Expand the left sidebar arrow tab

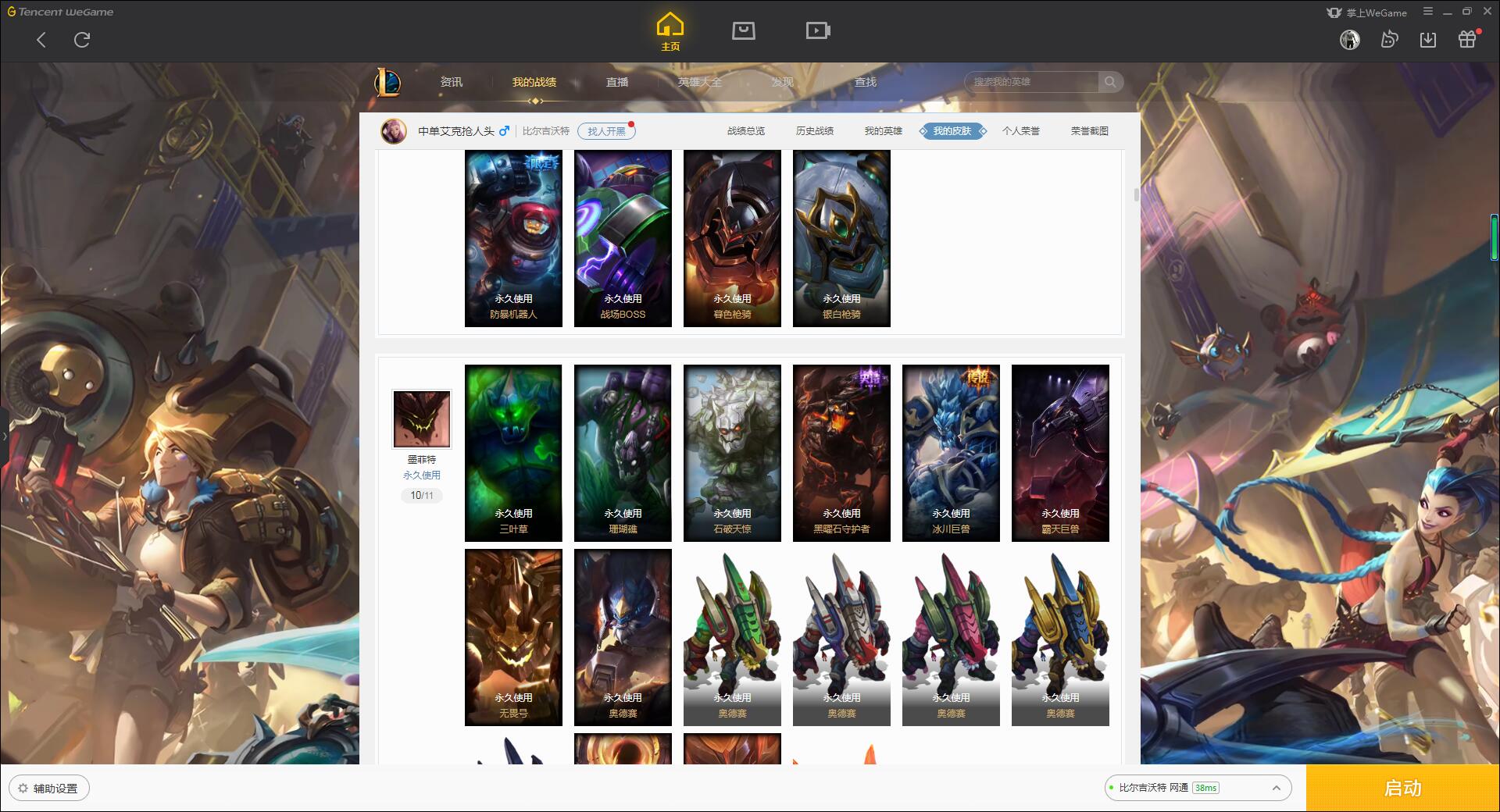[4, 436]
